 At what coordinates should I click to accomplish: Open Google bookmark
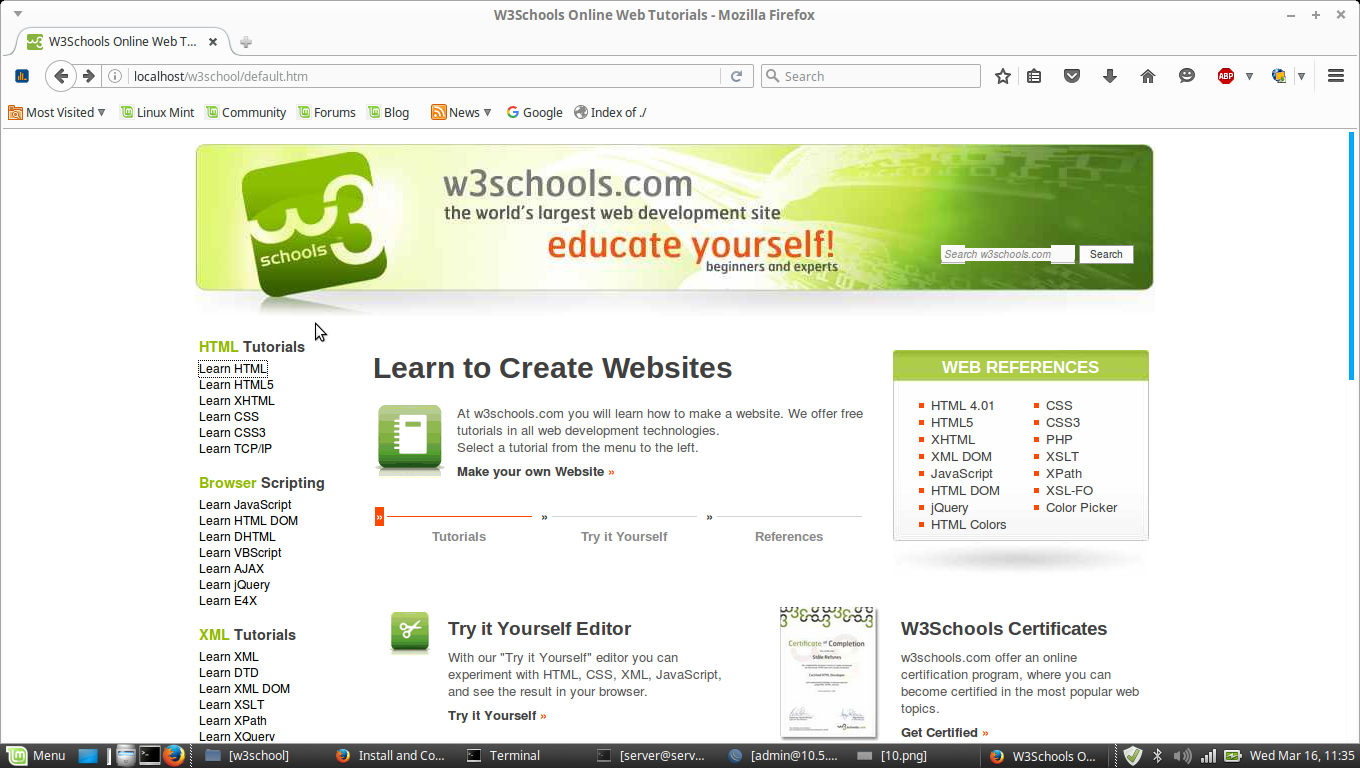click(x=534, y=112)
